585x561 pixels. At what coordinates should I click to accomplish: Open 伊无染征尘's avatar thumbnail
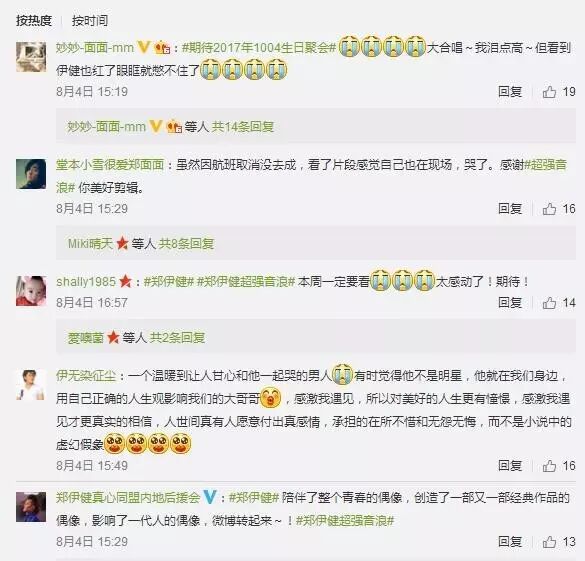31,385
